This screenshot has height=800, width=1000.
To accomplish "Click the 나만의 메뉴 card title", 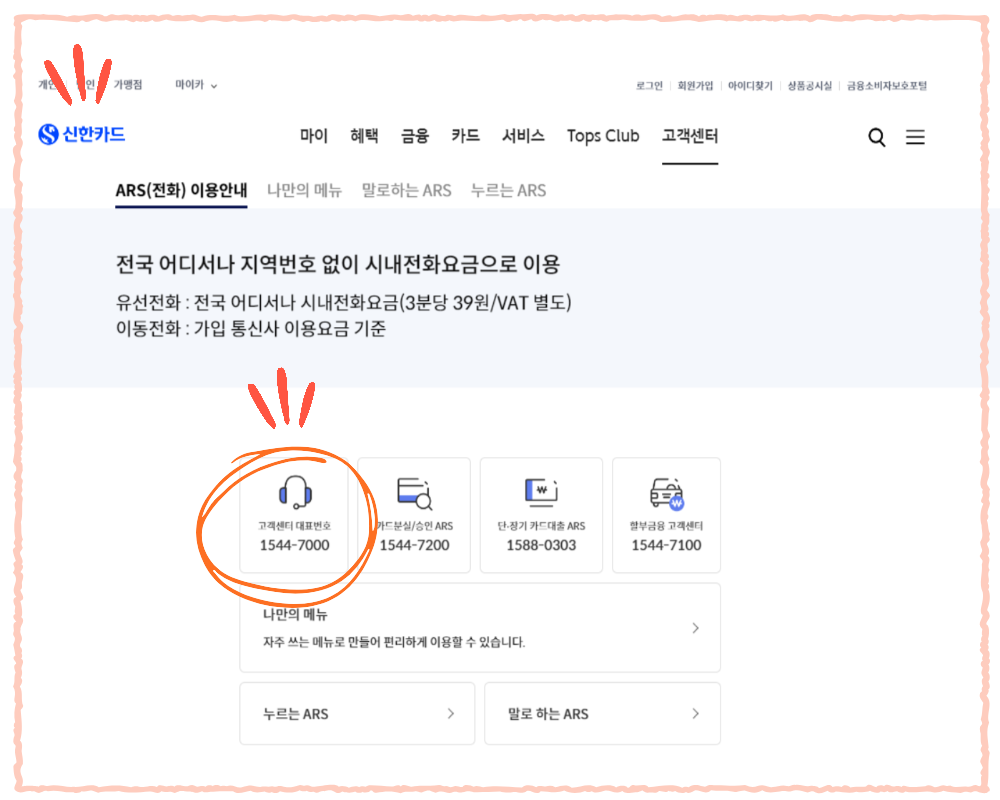I will tap(295, 614).
